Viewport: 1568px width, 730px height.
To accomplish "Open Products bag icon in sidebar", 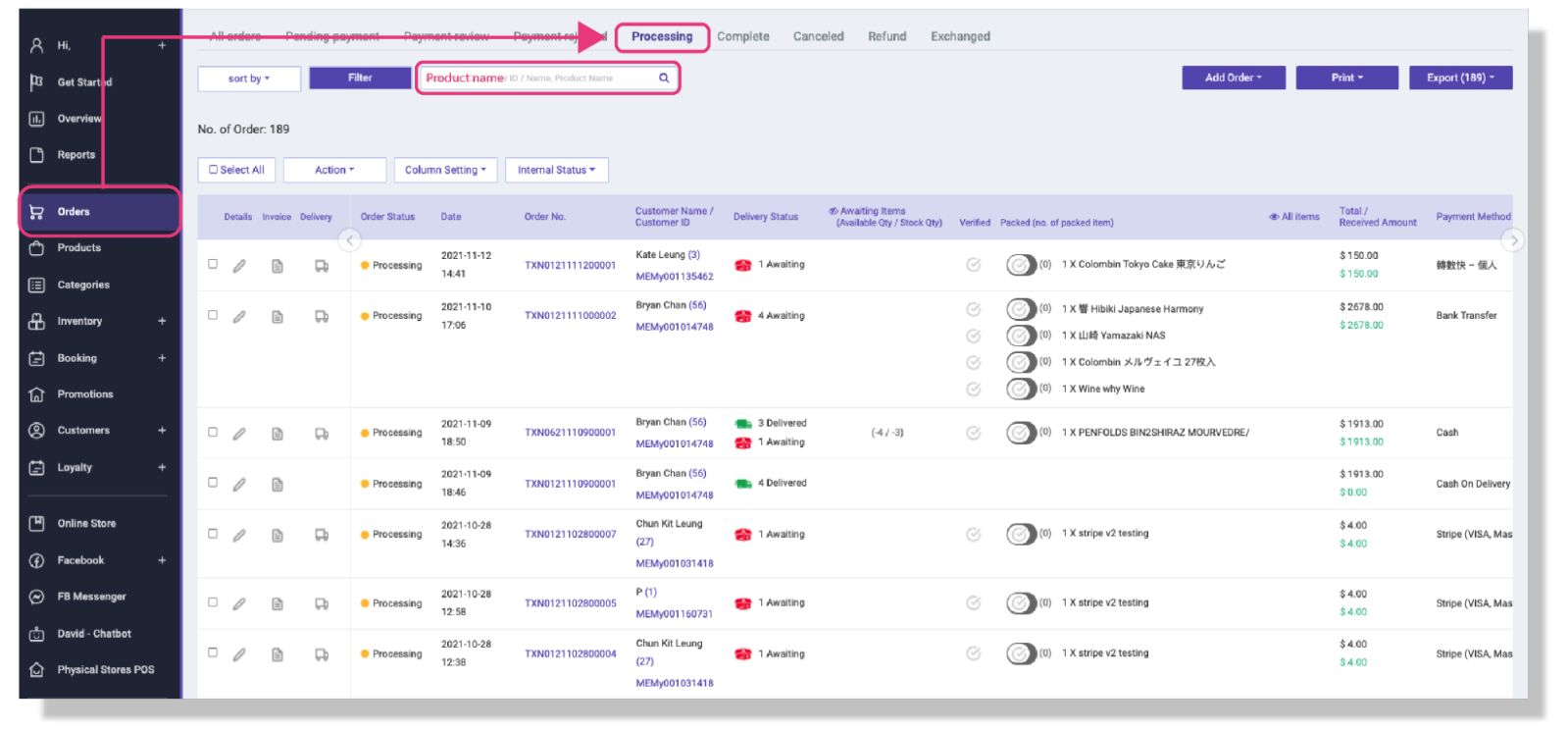I will [x=36, y=248].
